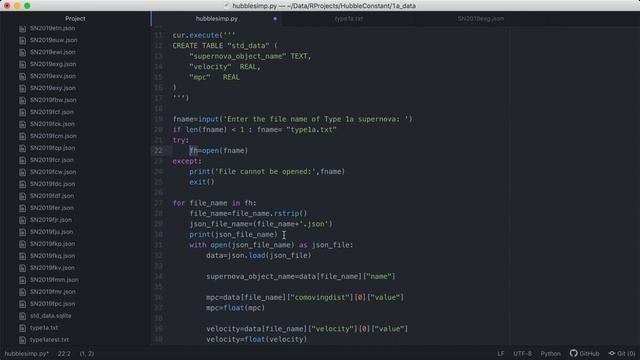
Task: Click the file icon beside SN2019fcp.json
Action: click(x=22, y=148)
